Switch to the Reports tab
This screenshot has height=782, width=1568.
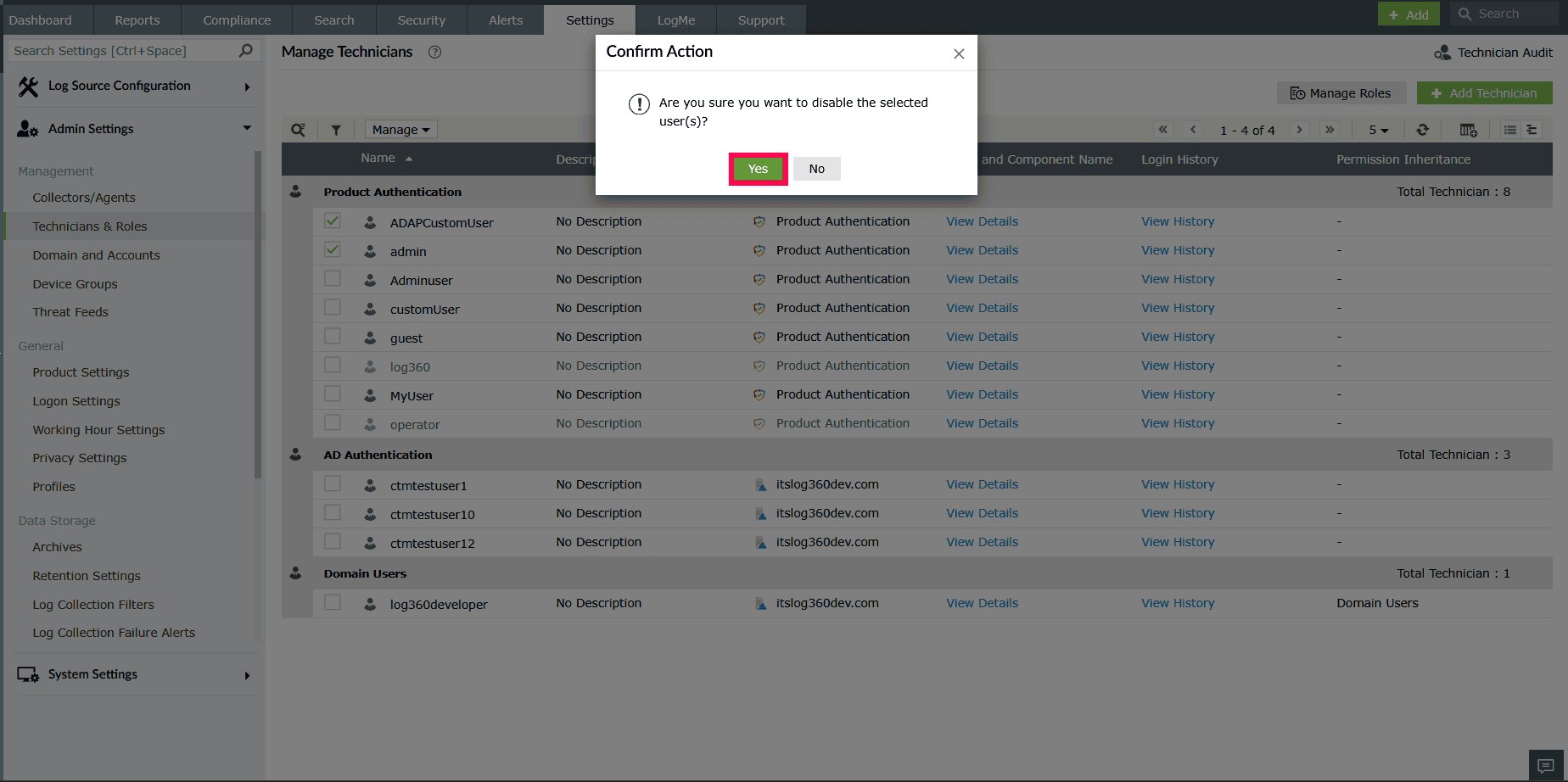tap(137, 20)
